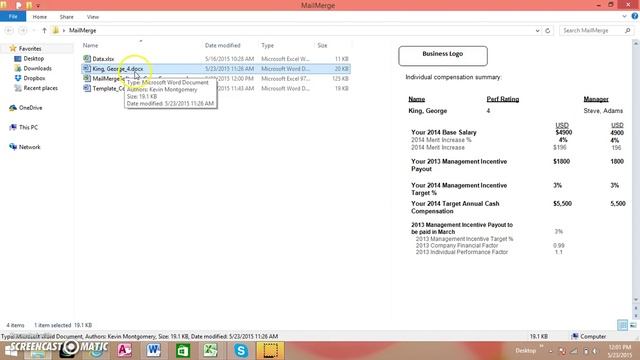
Task: Open the View ribbon tab
Action: tap(93, 17)
